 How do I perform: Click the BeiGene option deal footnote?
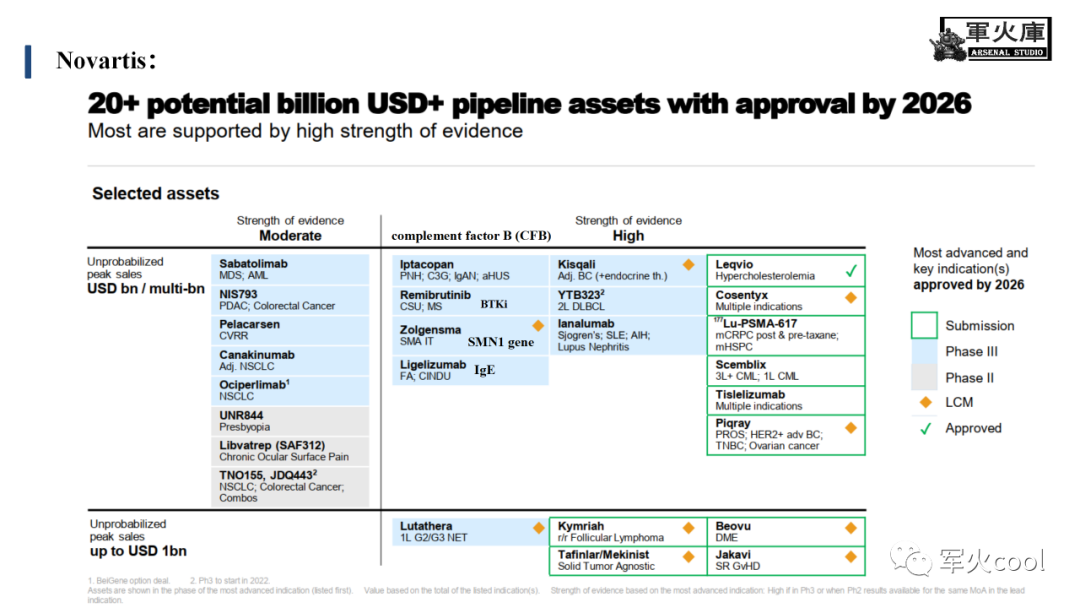click(x=128, y=580)
